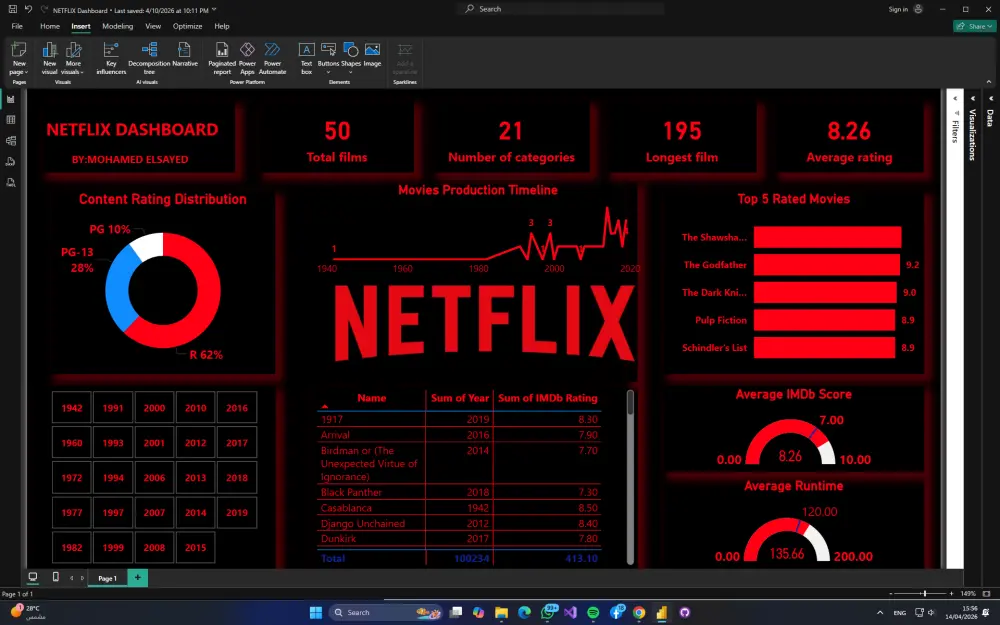Click the Sign in button
Image resolution: width=1000 pixels, height=625 pixels.
(x=905, y=9)
